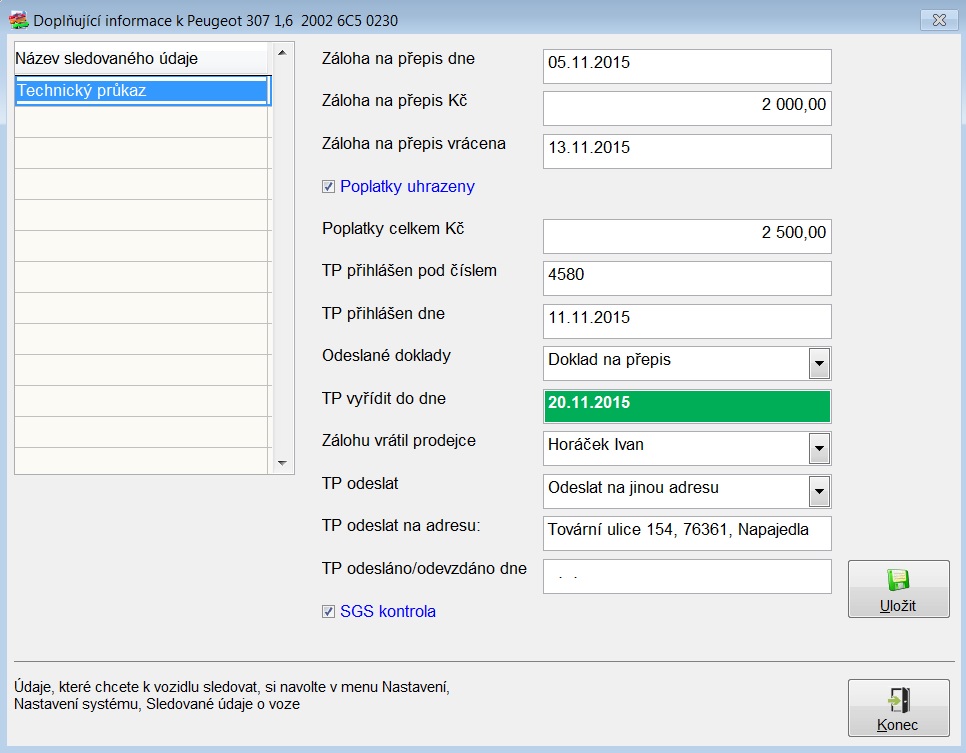Click the Název sledovaného údaje column header

click(x=141, y=59)
